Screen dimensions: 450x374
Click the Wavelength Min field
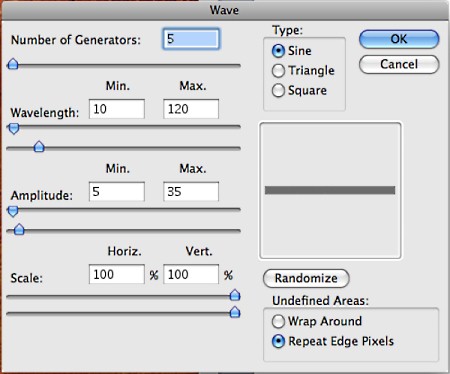coord(117,109)
